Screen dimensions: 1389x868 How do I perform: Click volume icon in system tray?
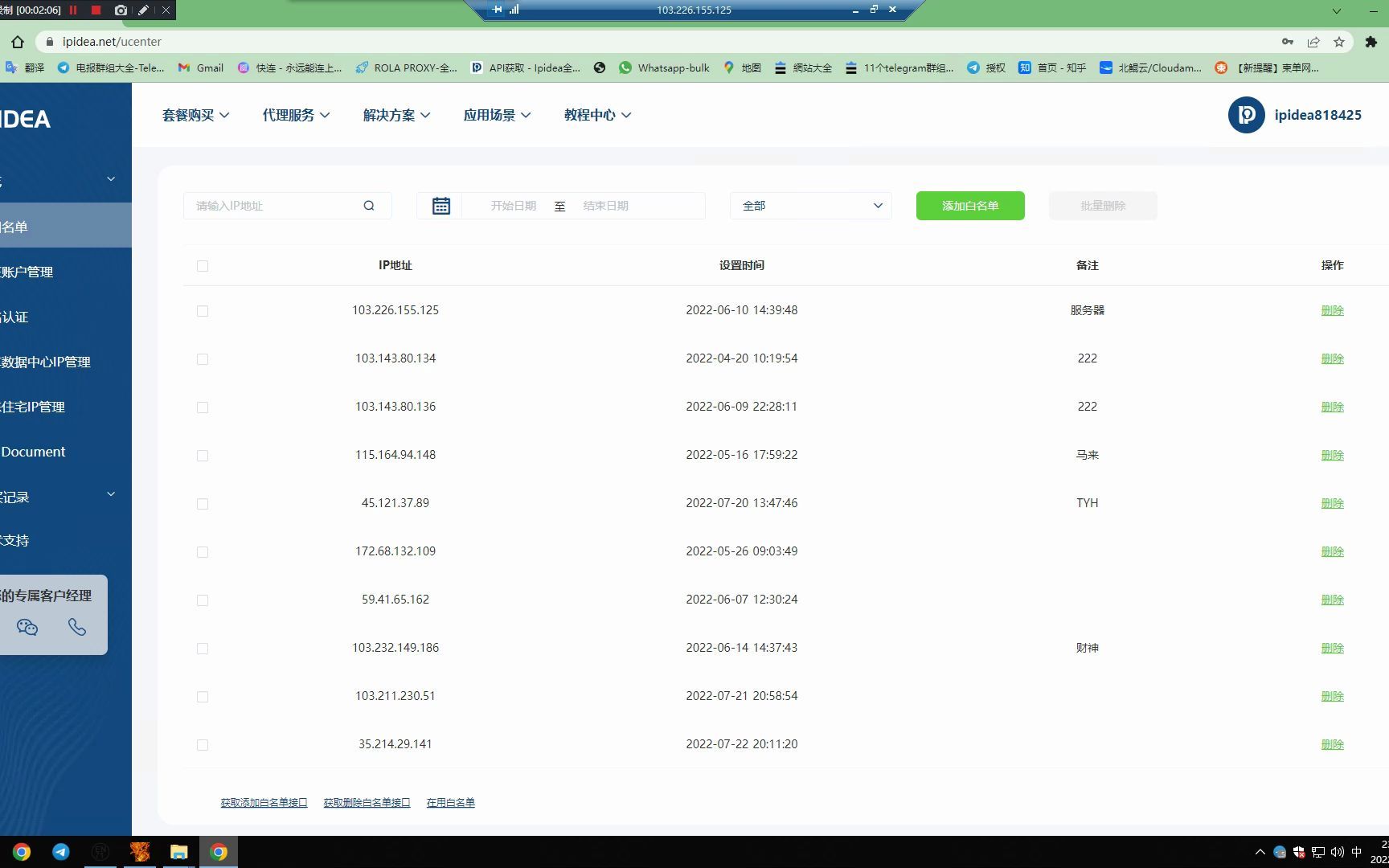click(x=1338, y=852)
